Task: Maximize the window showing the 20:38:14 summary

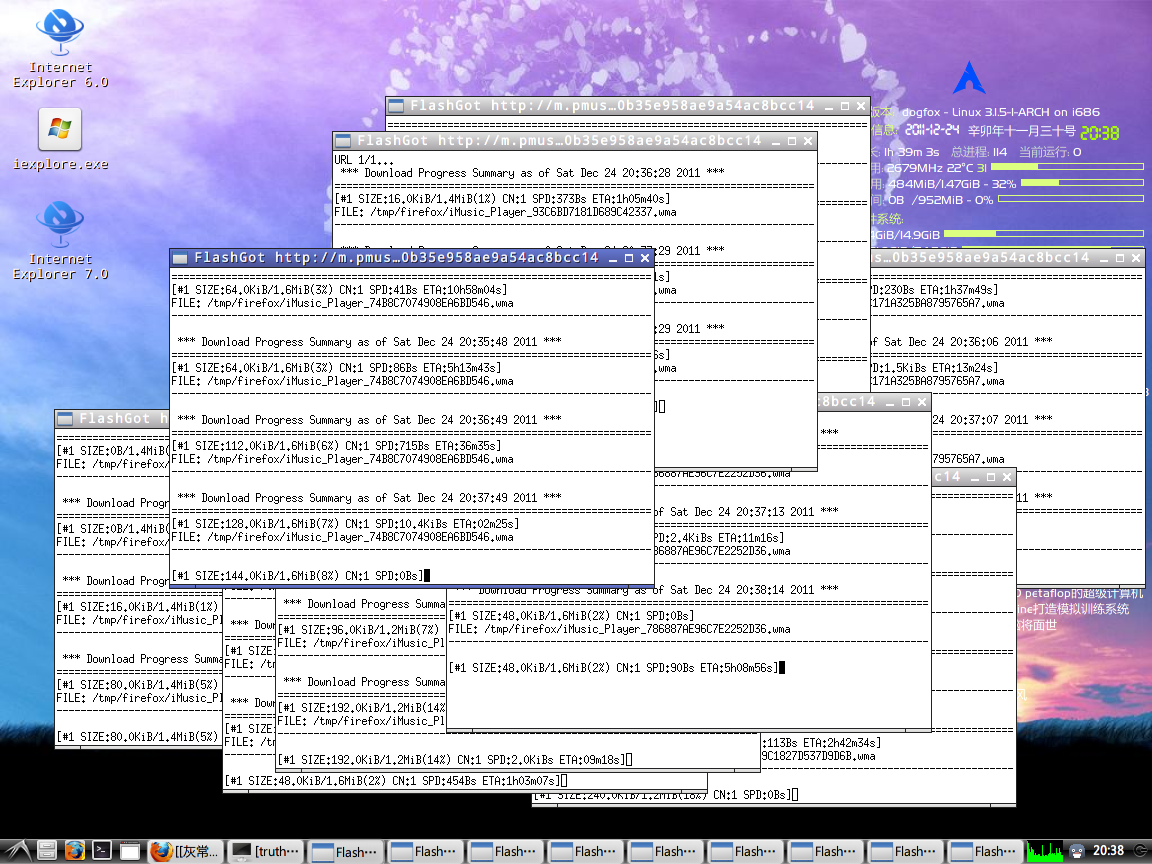Action: point(906,403)
